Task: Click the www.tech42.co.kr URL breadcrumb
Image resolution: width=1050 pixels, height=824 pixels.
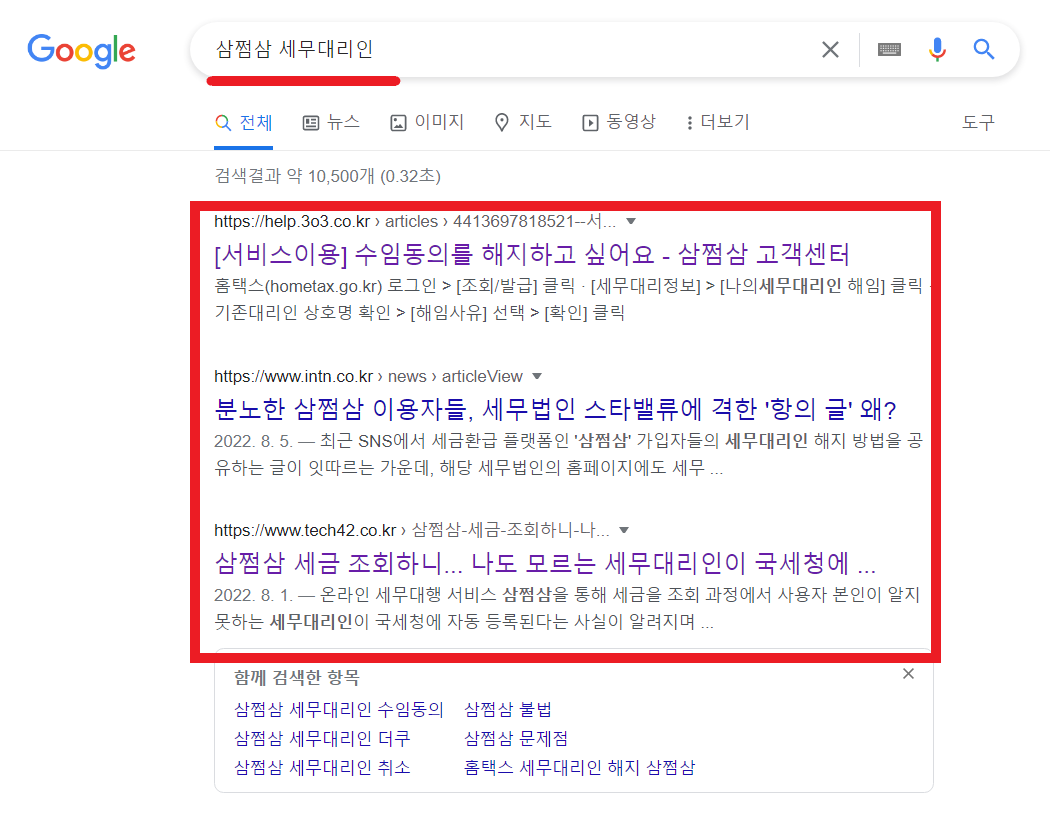Action: [x=412, y=530]
